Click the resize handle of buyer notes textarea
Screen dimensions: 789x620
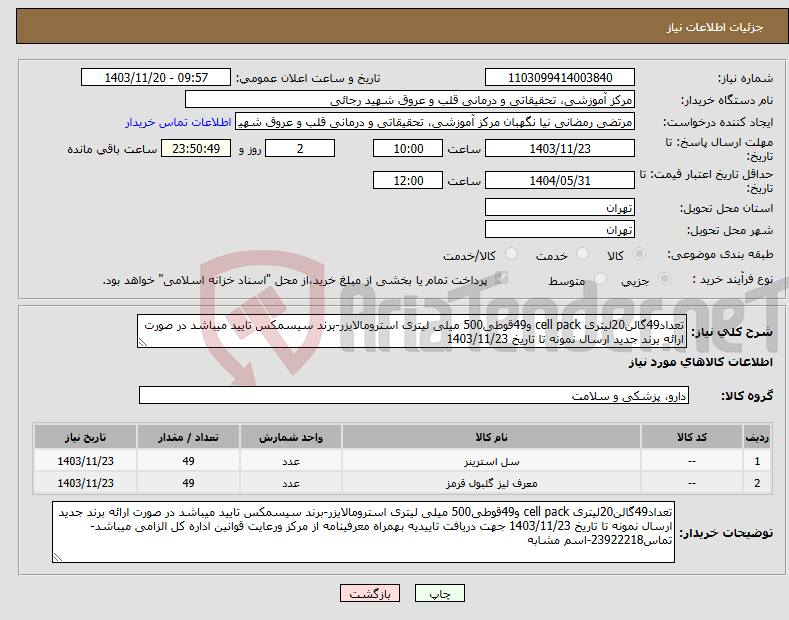click(x=57, y=557)
